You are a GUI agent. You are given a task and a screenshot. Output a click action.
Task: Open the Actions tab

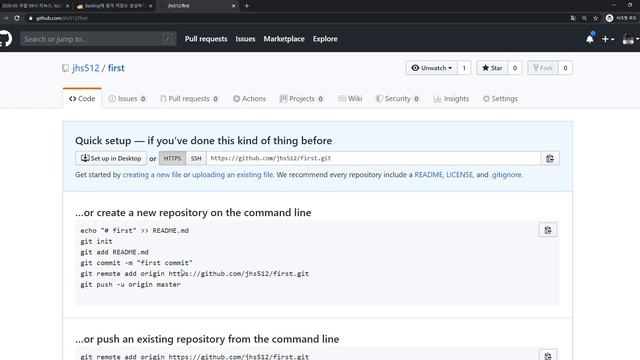click(x=249, y=98)
